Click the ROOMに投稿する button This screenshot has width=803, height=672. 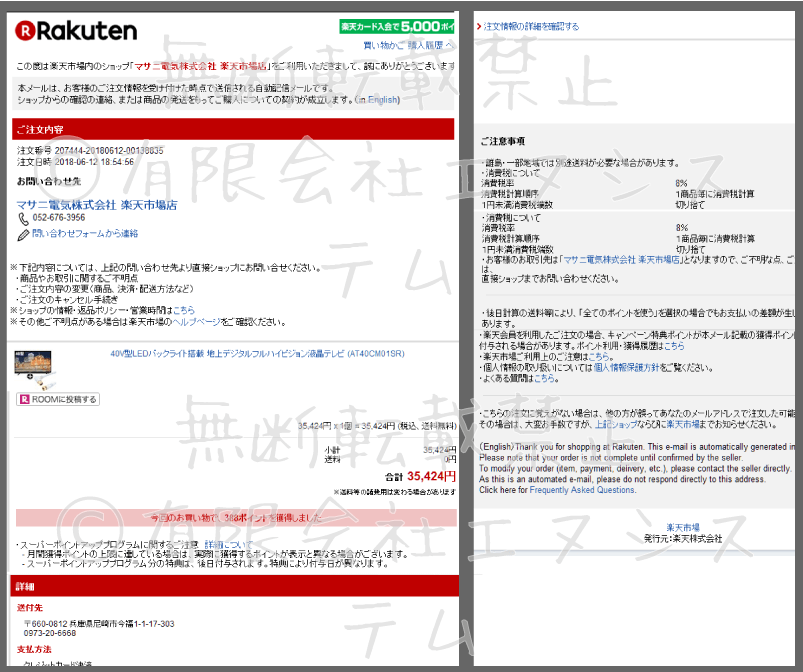[x=58, y=400]
